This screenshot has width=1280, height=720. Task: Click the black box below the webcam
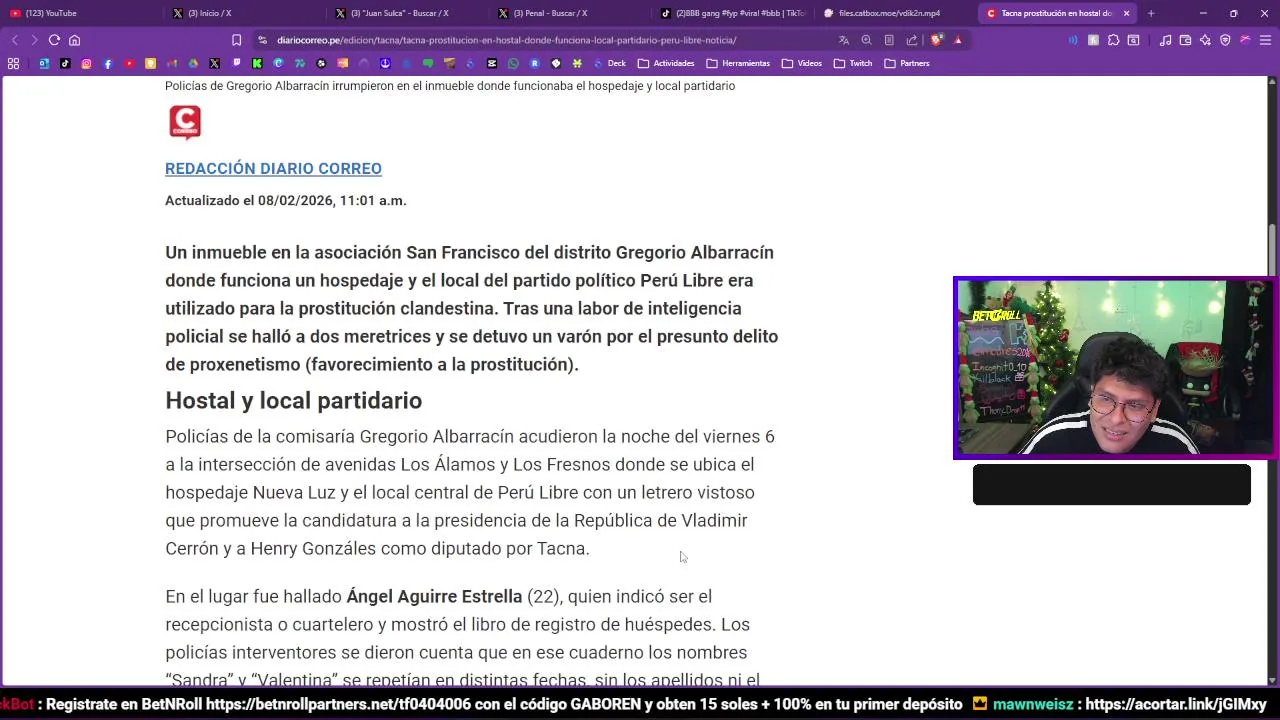1111,484
